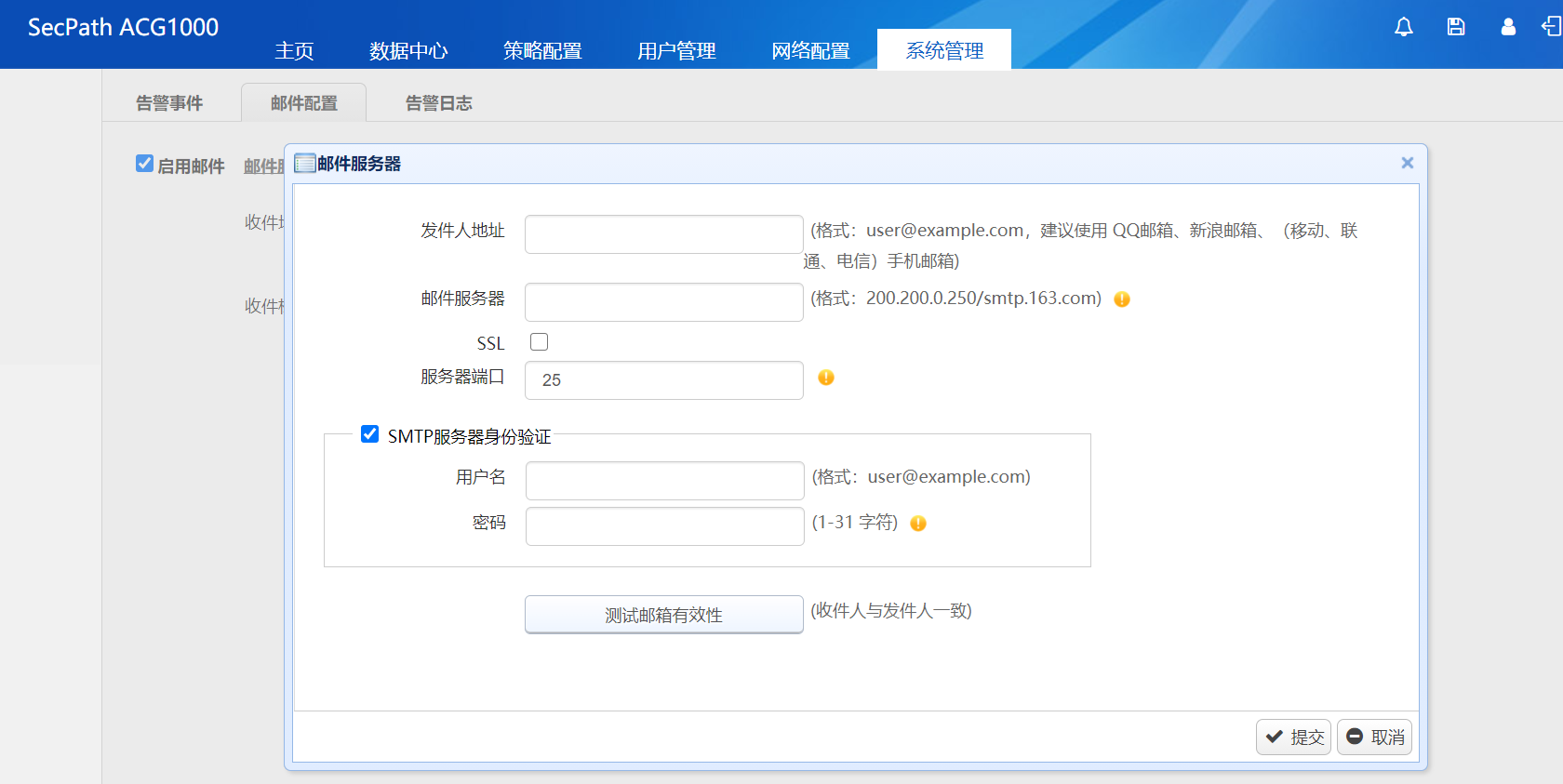Click the 取消 button

[x=1375, y=737]
